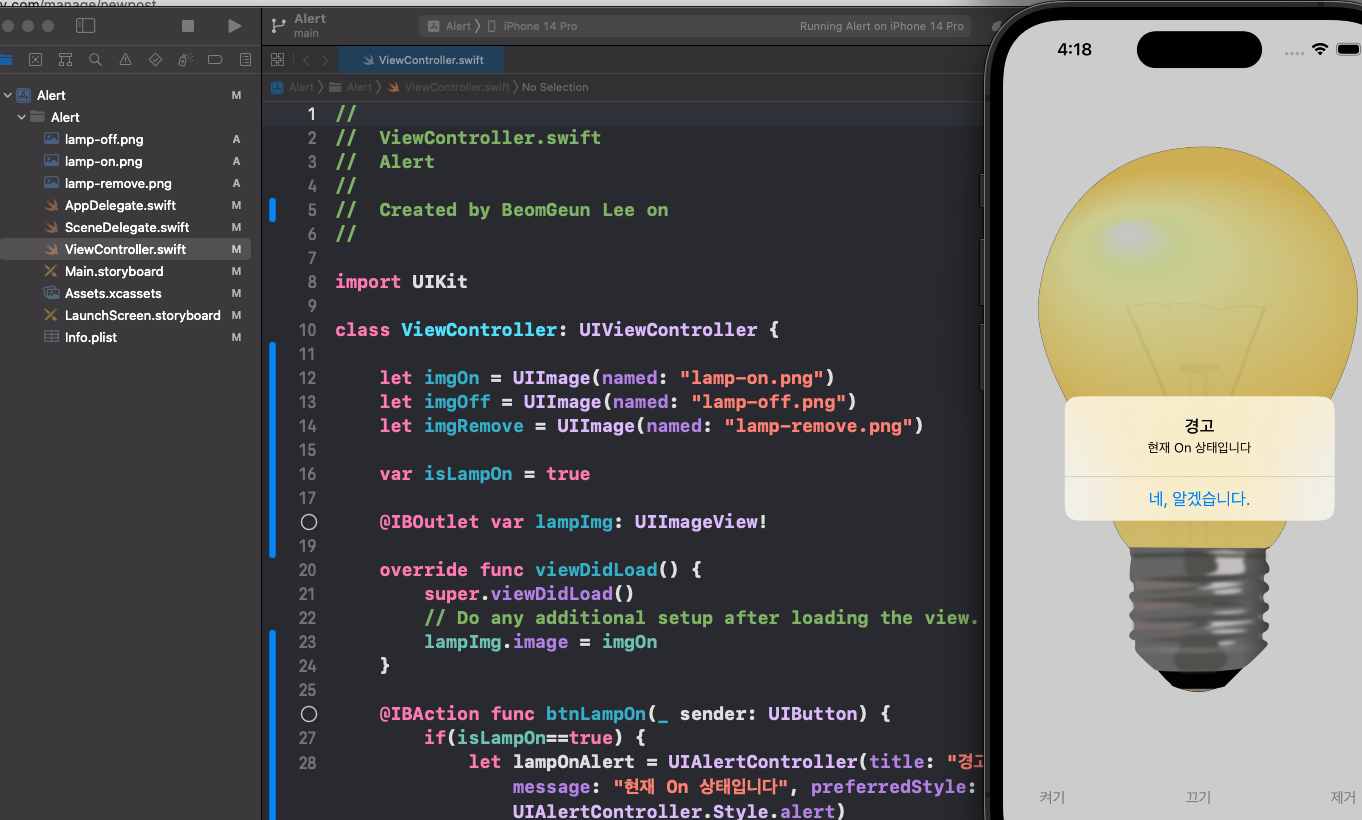Click the Wi-Fi icon in simulator status bar

click(1320, 49)
